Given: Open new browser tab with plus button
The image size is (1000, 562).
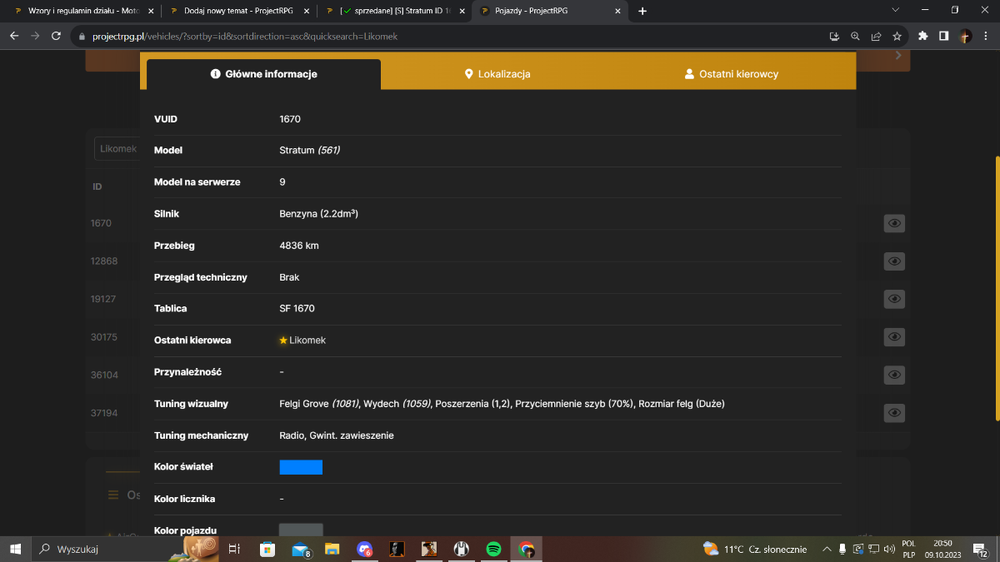Looking at the screenshot, I should pyautogui.click(x=642, y=11).
